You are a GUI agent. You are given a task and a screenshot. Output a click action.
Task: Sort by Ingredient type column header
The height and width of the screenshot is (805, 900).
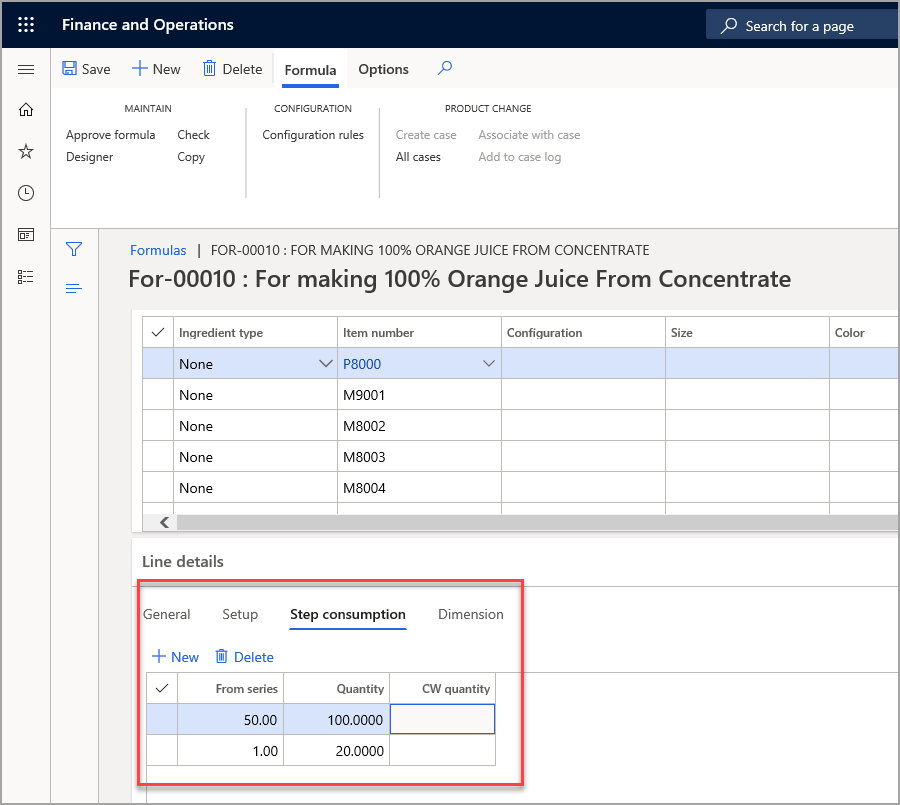[x=255, y=332]
